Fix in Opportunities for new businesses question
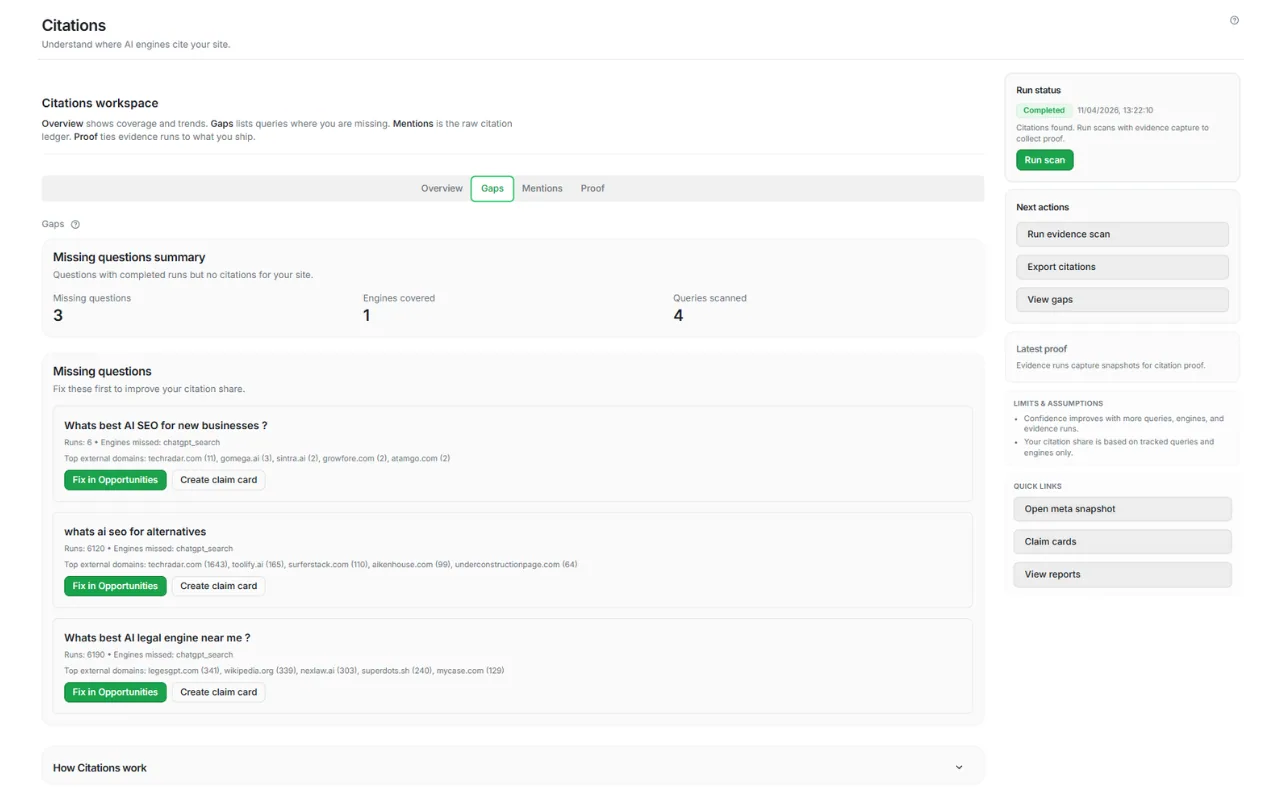 (115, 480)
